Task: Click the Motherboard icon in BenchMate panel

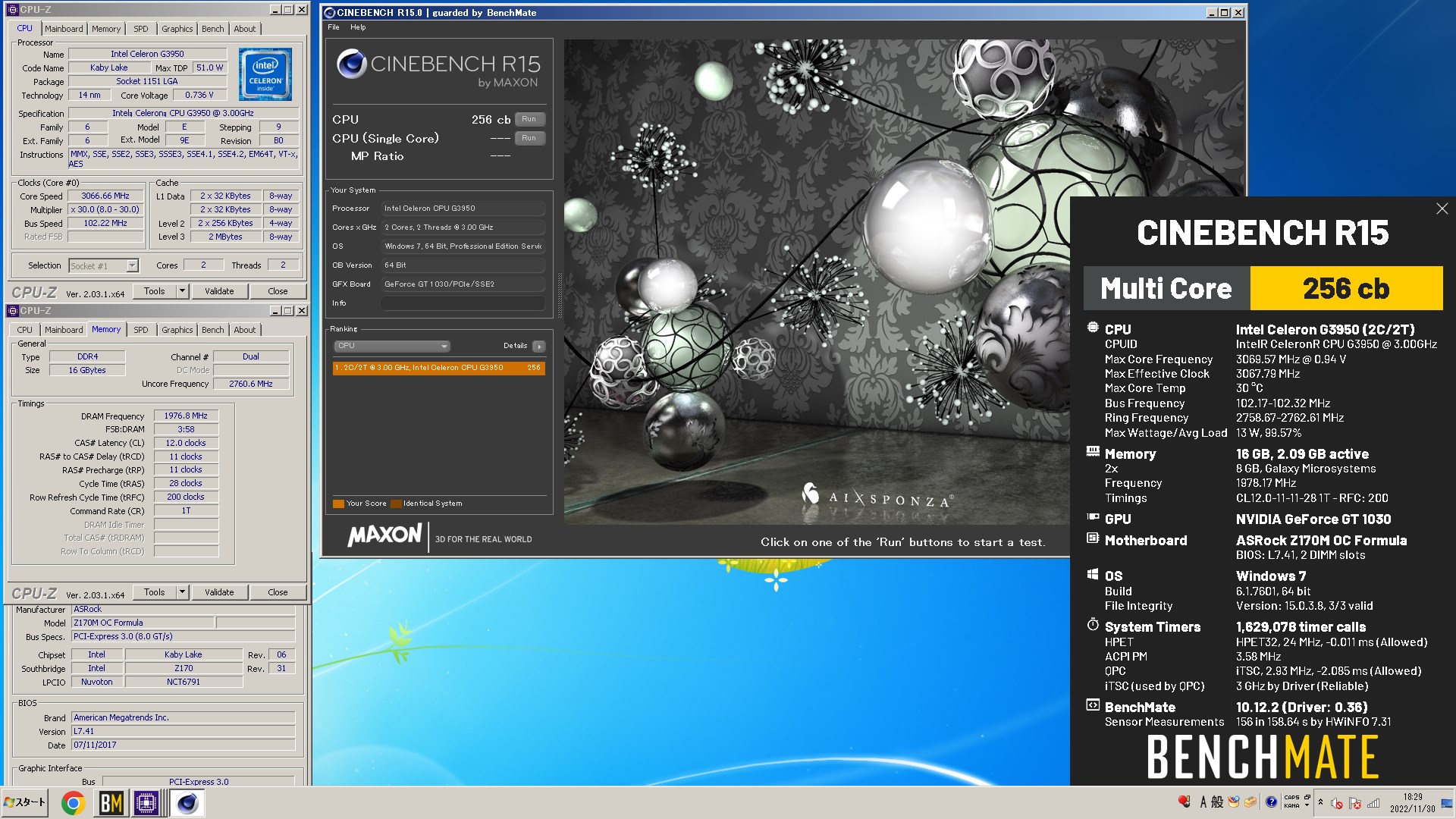Action: point(1093,538)
